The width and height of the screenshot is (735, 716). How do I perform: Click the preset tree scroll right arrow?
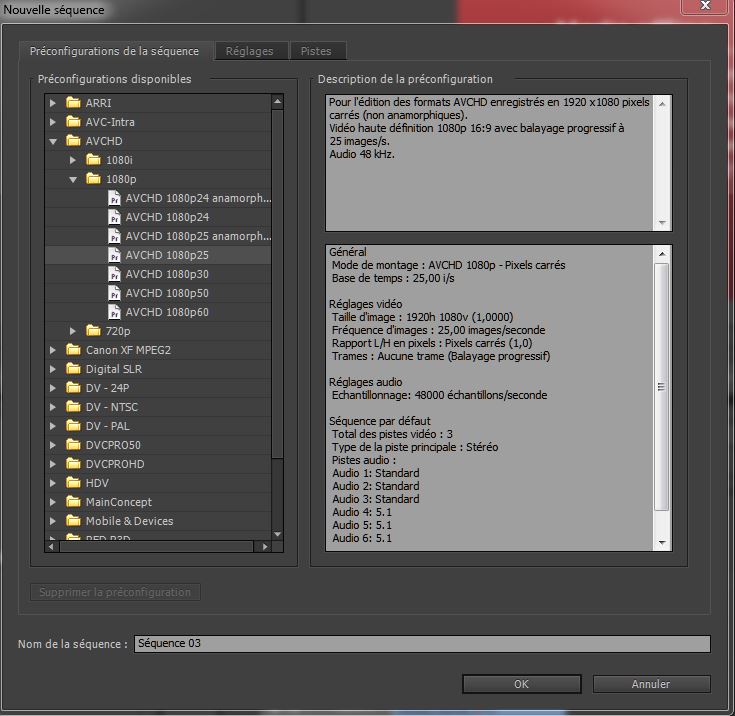coord(265,546)
